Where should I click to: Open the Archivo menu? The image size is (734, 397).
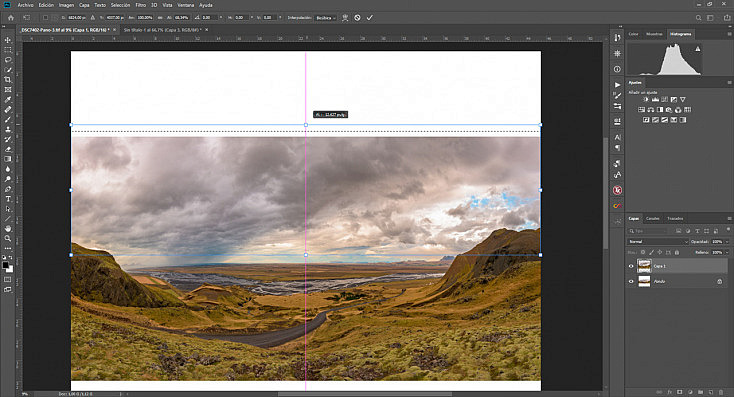(25, 5)
